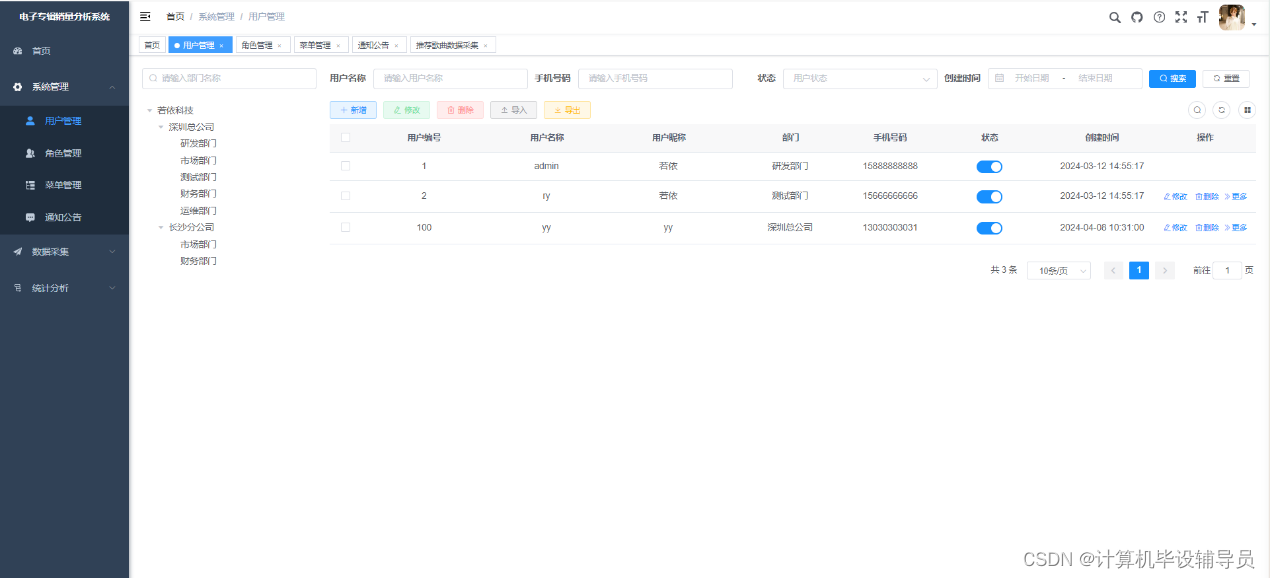The image size is (1270, 578).
Task: Open the header search magnifier icon
Action: click(x=1115, y=17)
